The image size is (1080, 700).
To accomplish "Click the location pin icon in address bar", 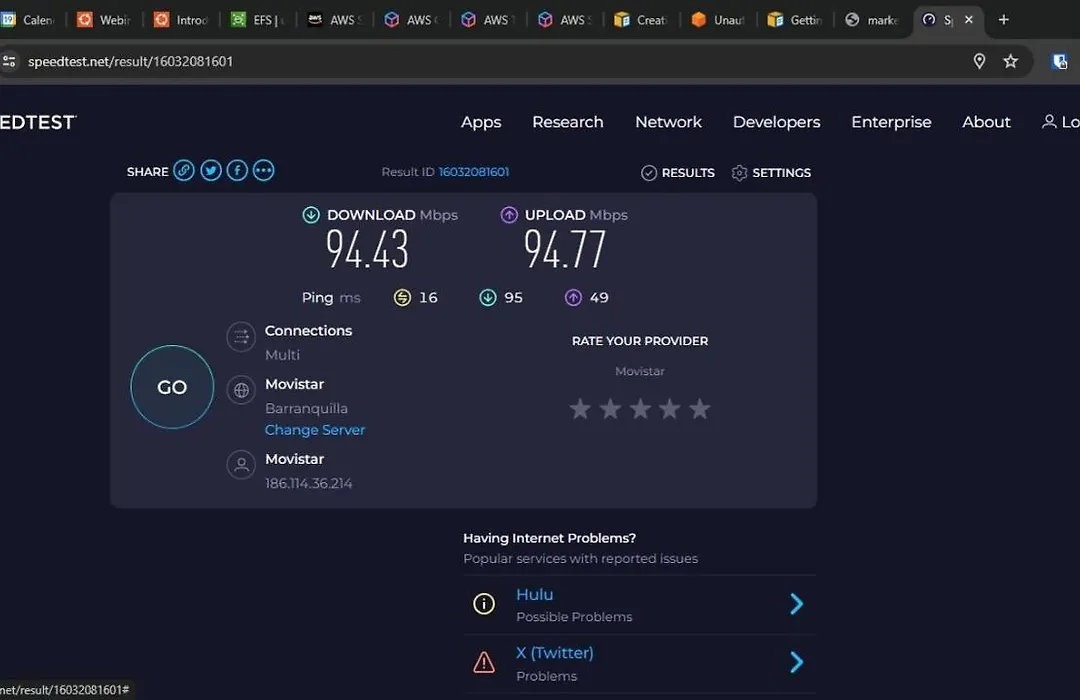I will click(x=979, y=61).
